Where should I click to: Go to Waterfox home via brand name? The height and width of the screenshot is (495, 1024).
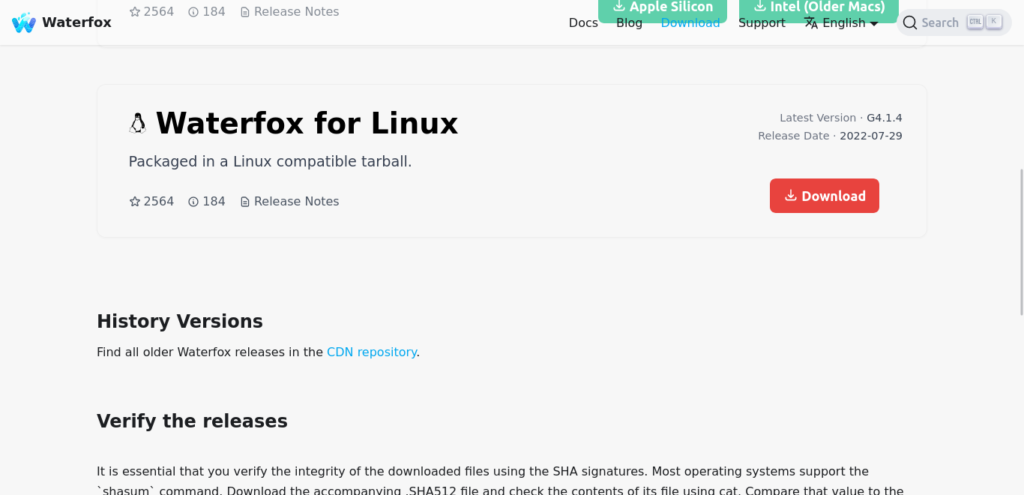coord(76,23)
